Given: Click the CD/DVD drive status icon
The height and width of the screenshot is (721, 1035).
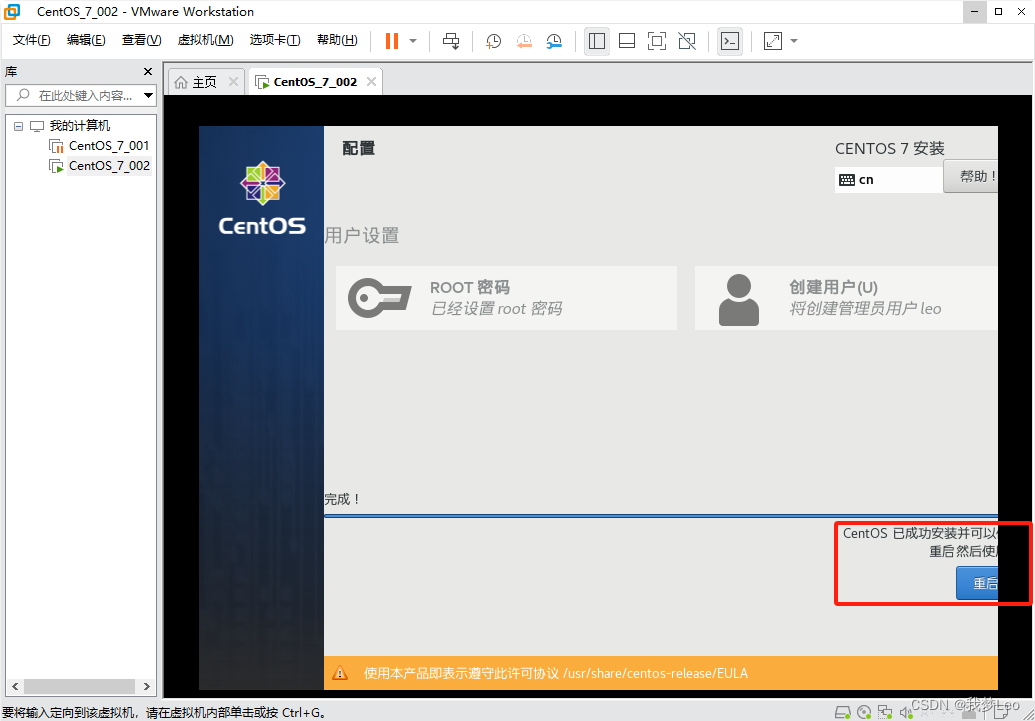Looking at the screenshot, I should (864, 712).
